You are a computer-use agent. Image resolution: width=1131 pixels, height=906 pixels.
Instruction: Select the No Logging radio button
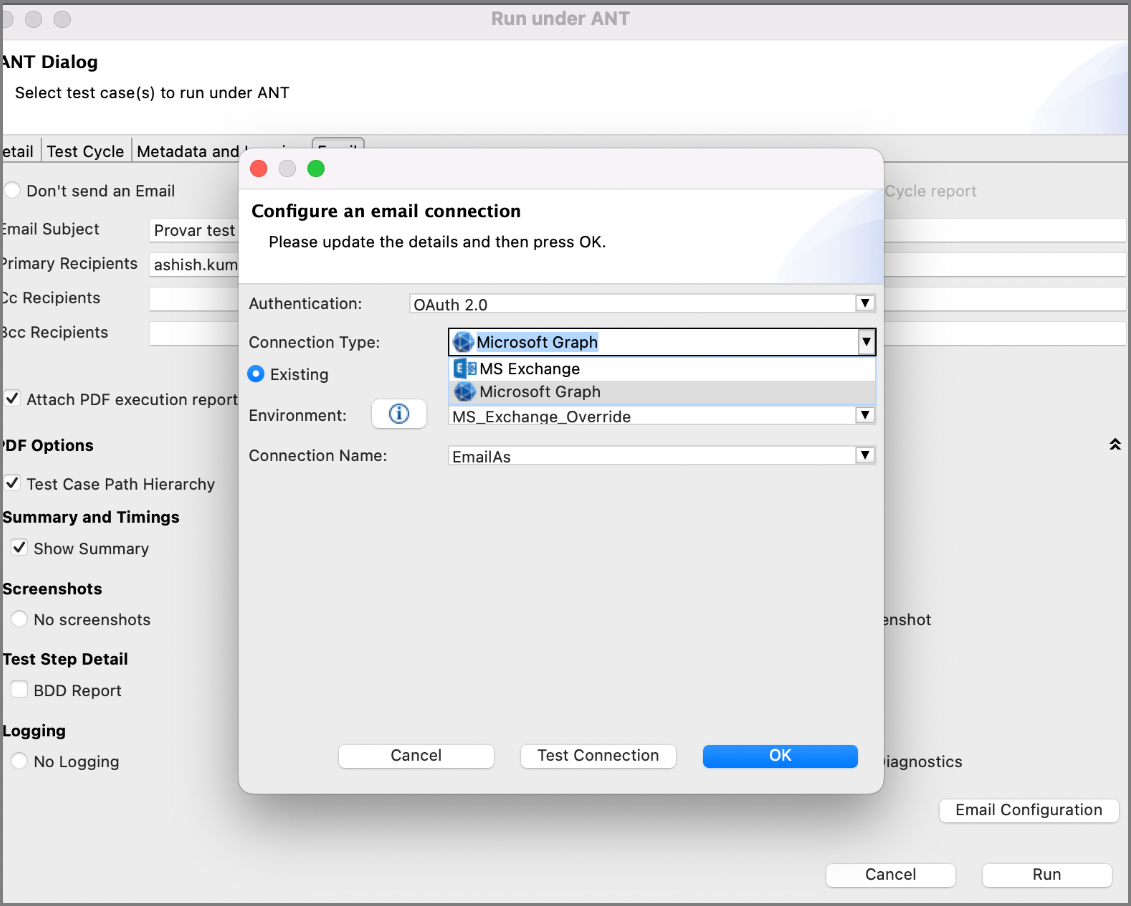point(19,761)
